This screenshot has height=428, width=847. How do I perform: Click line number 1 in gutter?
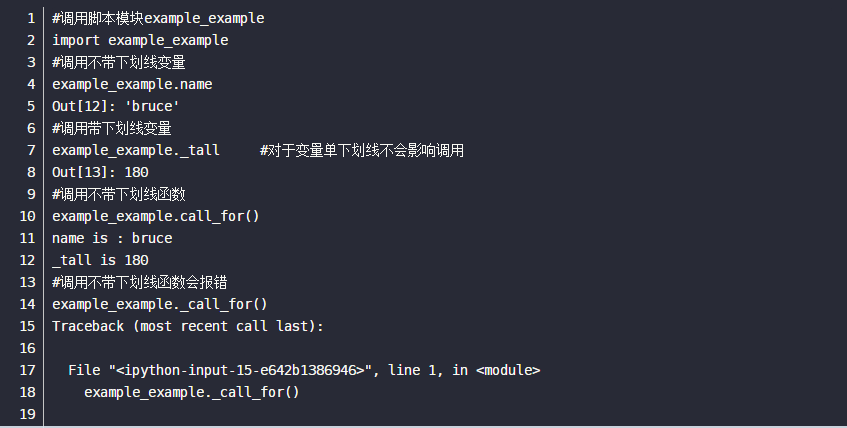31,18
